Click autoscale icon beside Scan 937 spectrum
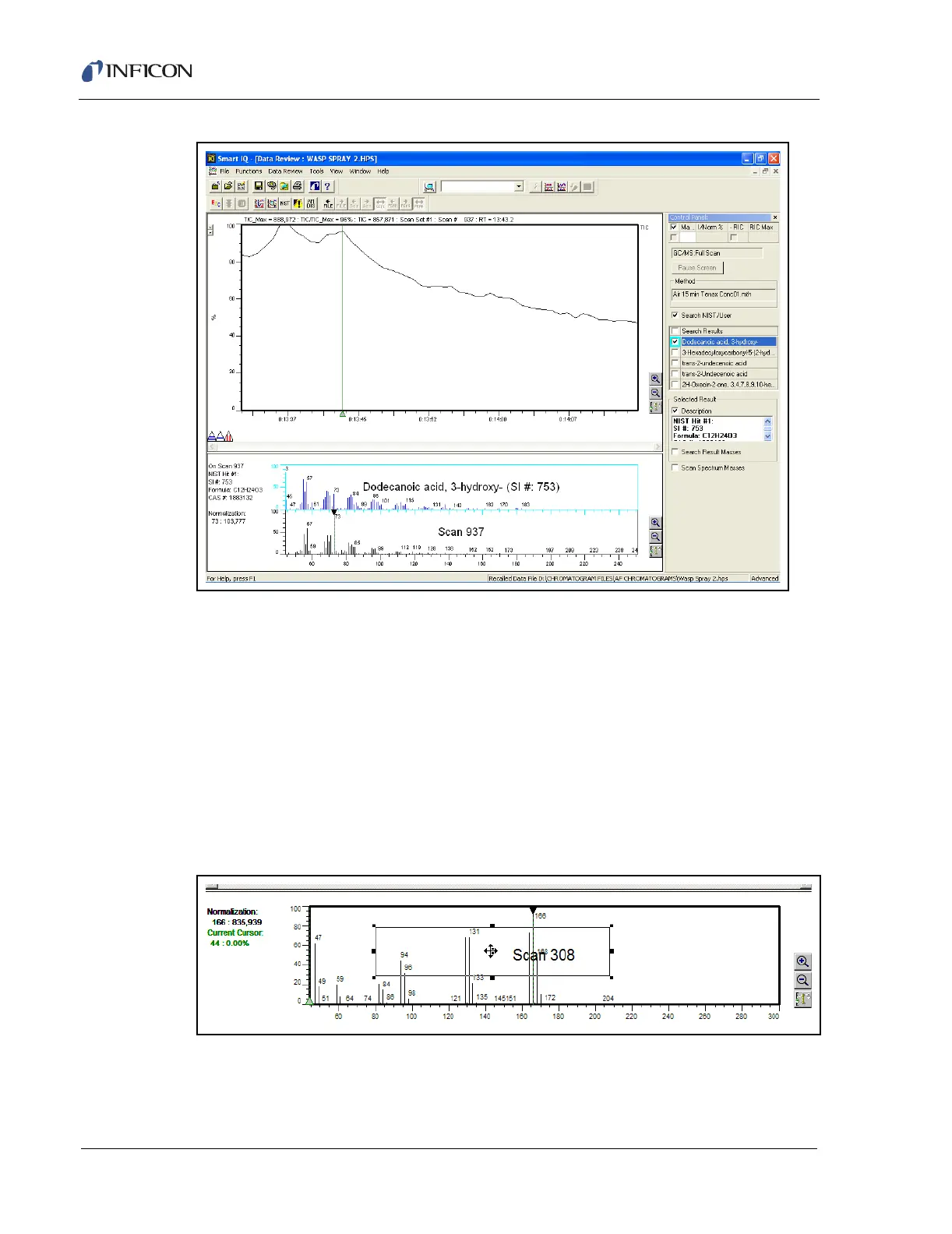 pos(655,550)
